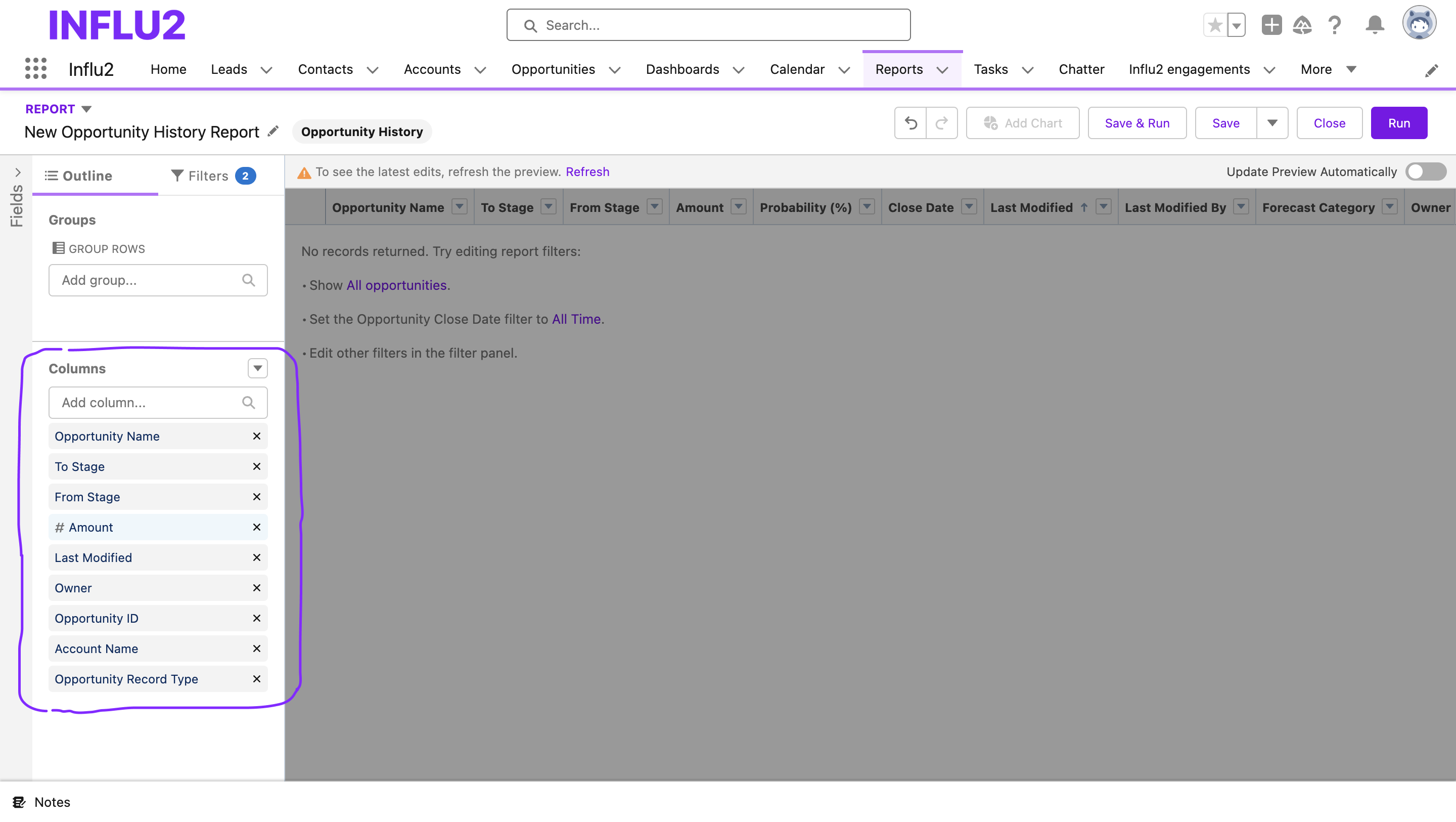Click the Add Chart button
The image size is (1456, 822).
tap(1022, 123)
